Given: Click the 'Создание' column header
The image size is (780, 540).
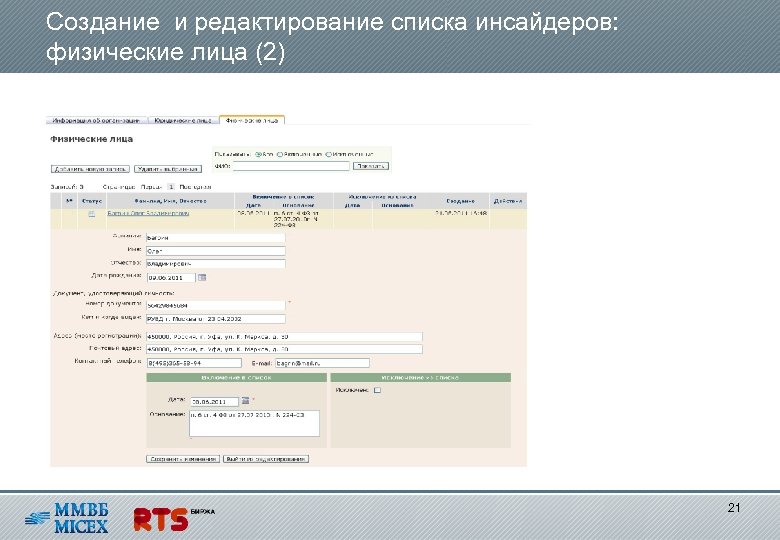Looking at the screenshot, I should pos(460,201).
